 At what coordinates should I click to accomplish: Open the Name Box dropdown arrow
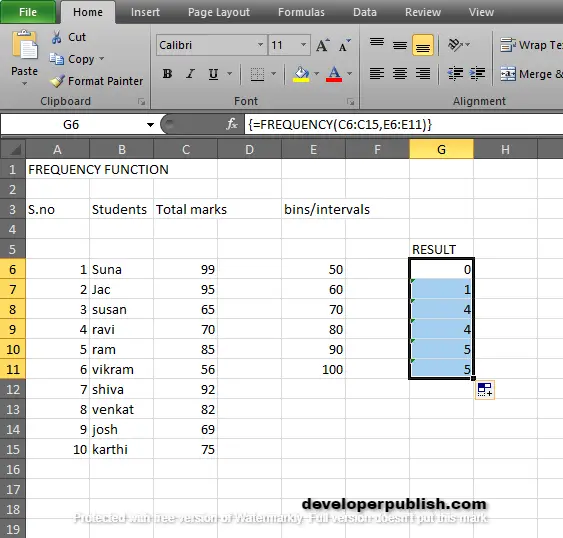[150, 125]
